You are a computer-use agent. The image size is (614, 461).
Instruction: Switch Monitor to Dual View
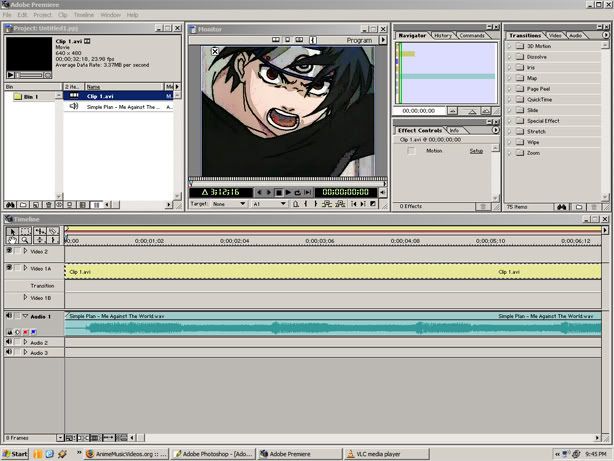276,40
